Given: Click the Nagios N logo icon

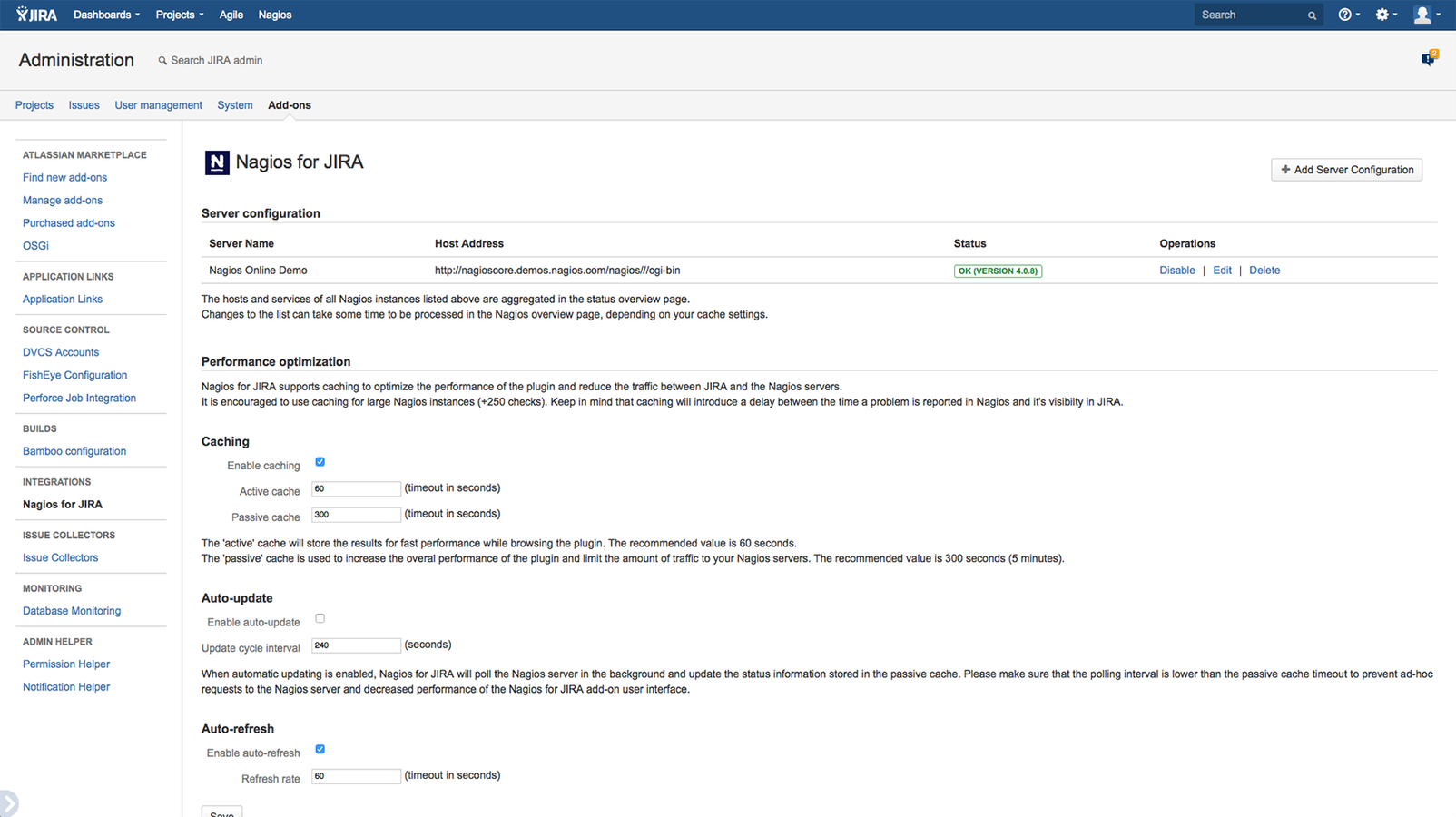Looking at the screenshot, I should pyautogui.click(x=216, y=162).
